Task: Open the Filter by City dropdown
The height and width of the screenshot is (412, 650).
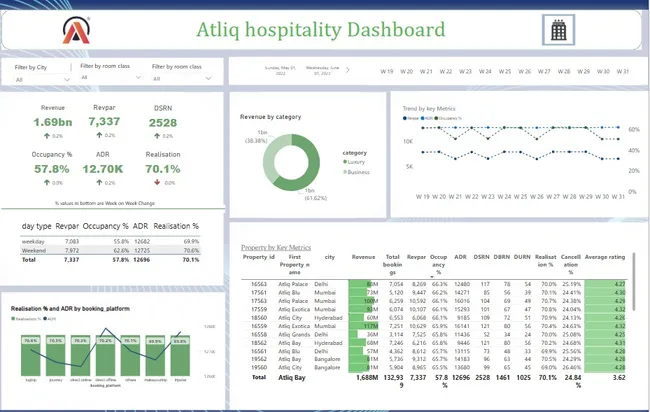Action: pyautogui.click(x=42, y=79)
